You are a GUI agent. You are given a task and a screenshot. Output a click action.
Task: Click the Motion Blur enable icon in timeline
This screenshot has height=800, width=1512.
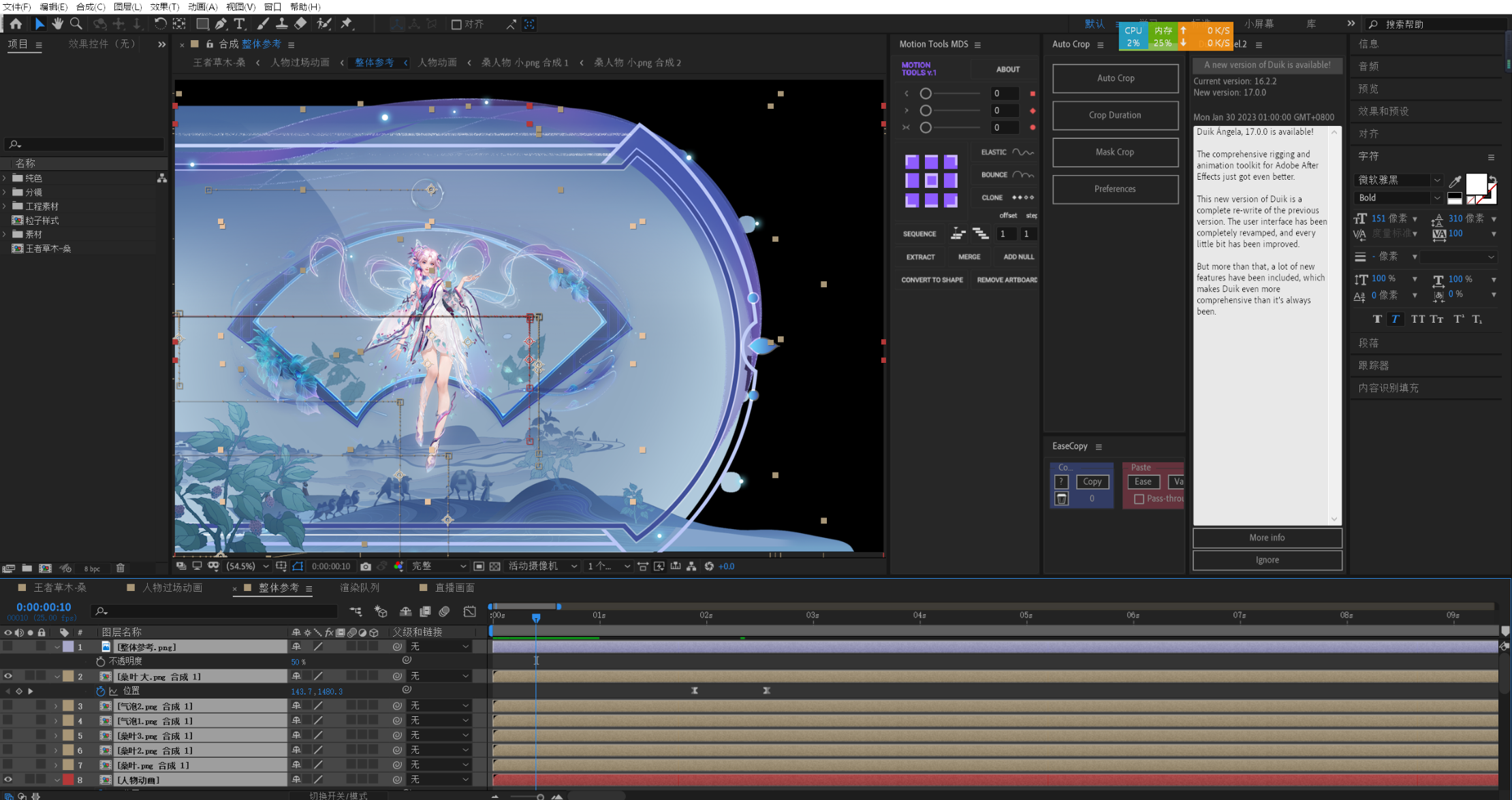[x=445, y=611]
